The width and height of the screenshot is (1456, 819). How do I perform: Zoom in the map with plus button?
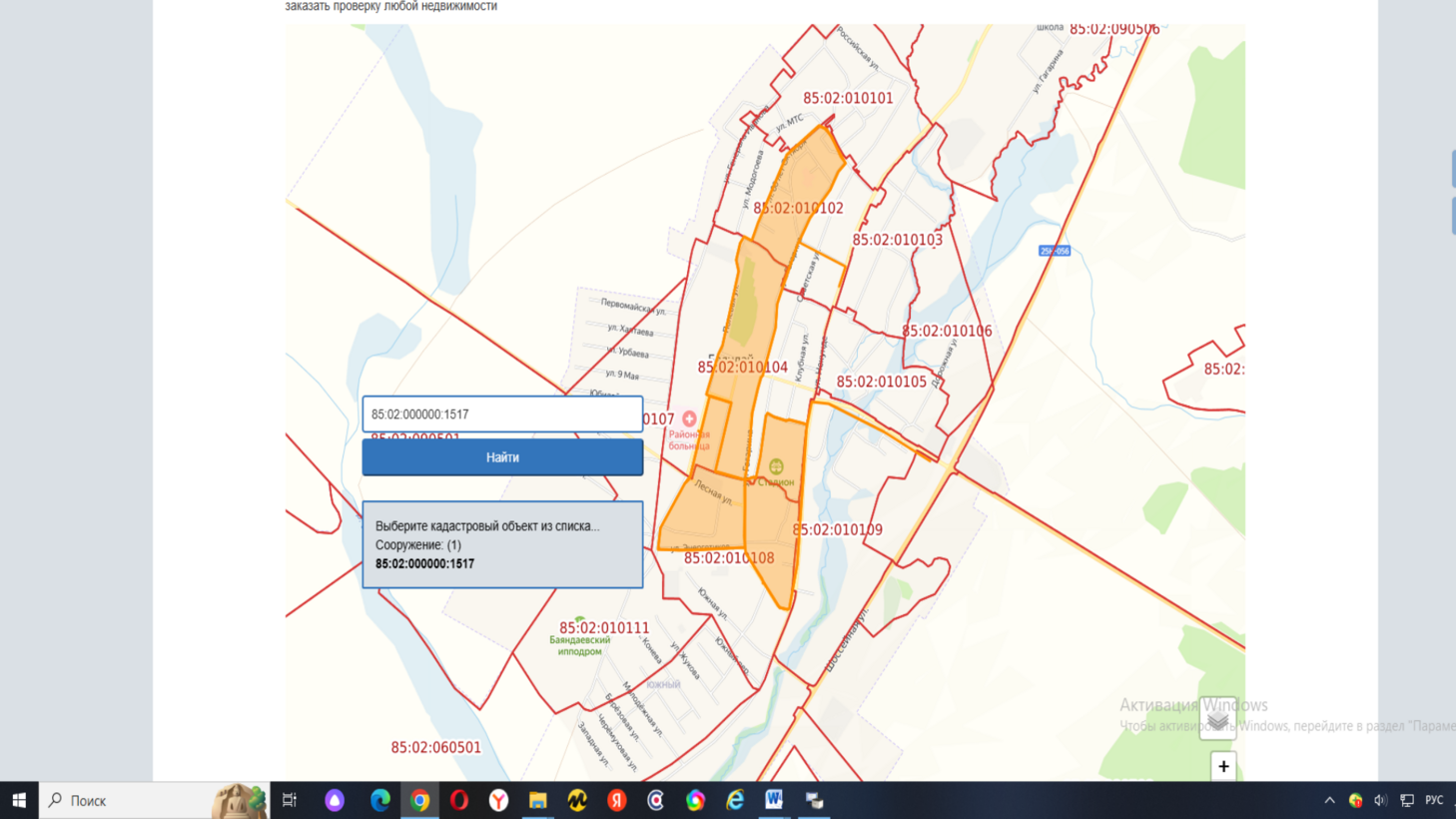[x=1223, y=766]
